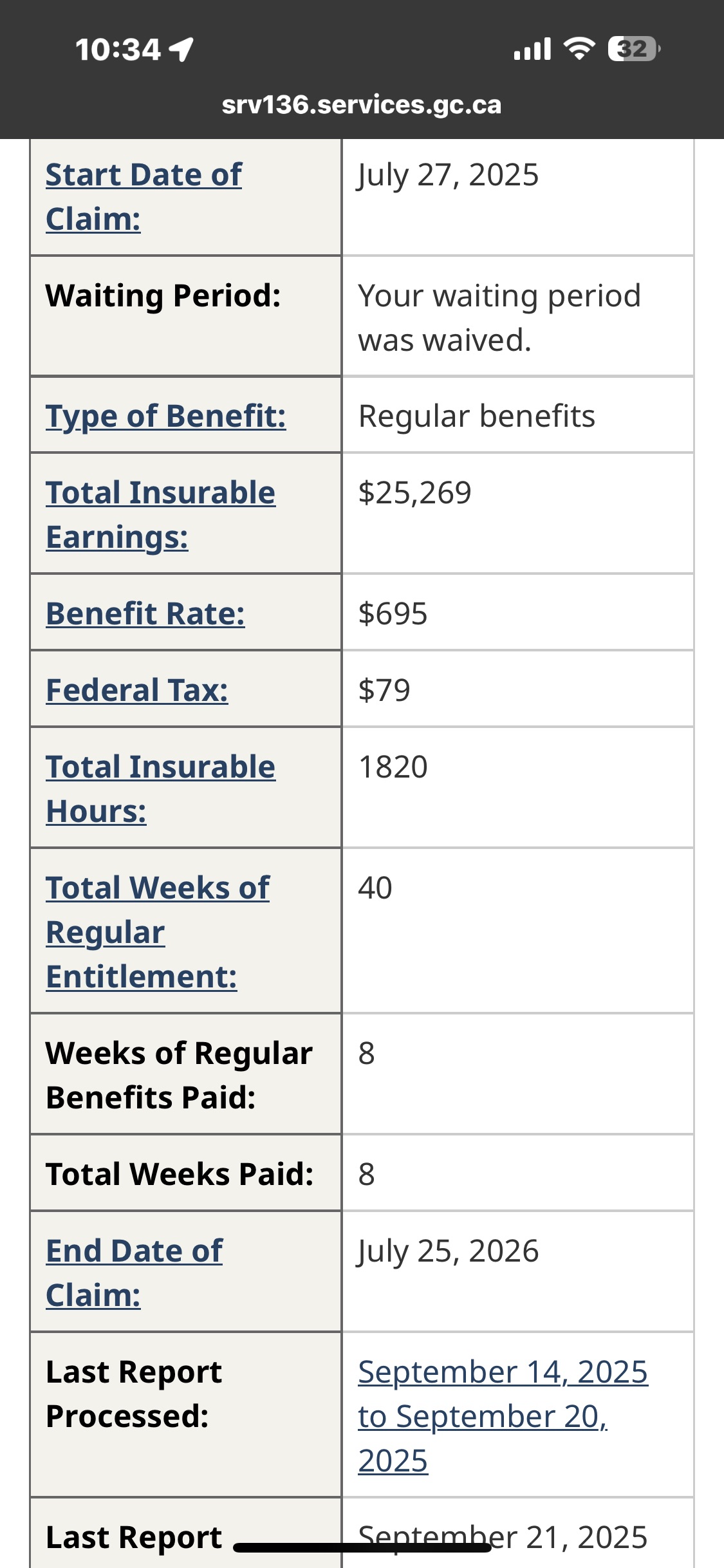Click the Federal Tax link
Image resolution: width=724 pixels, height=1568 pixels.
pos(137,690)
